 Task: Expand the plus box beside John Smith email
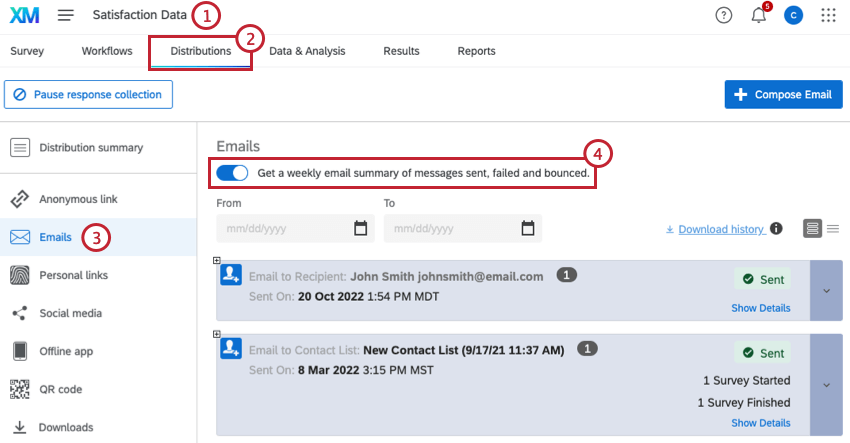(217, 261)
